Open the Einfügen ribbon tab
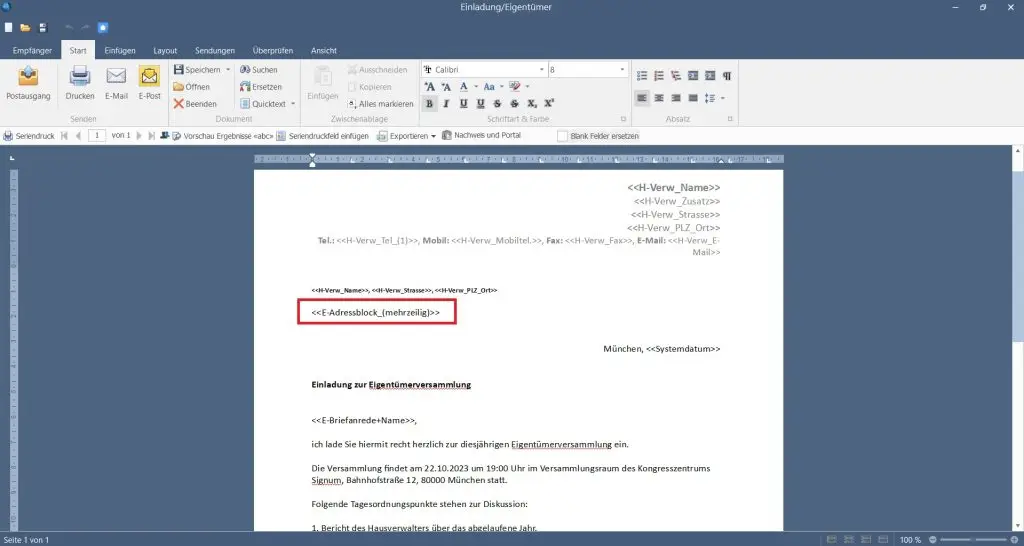Image resolution: width=1024 pixels, height=546 pixels. [120, 50]
